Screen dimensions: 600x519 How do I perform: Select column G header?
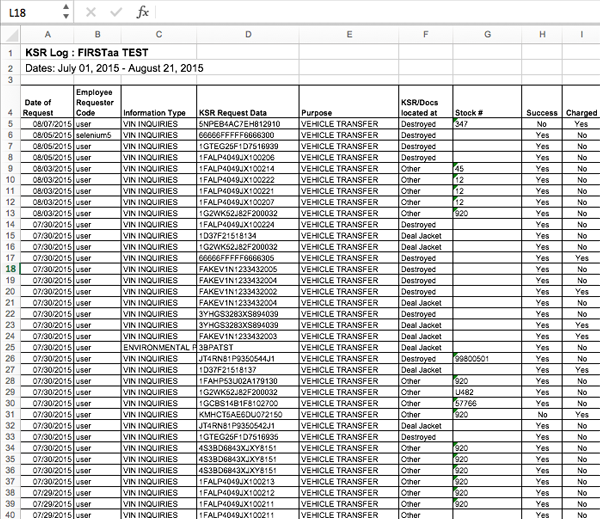click(486, 34)
